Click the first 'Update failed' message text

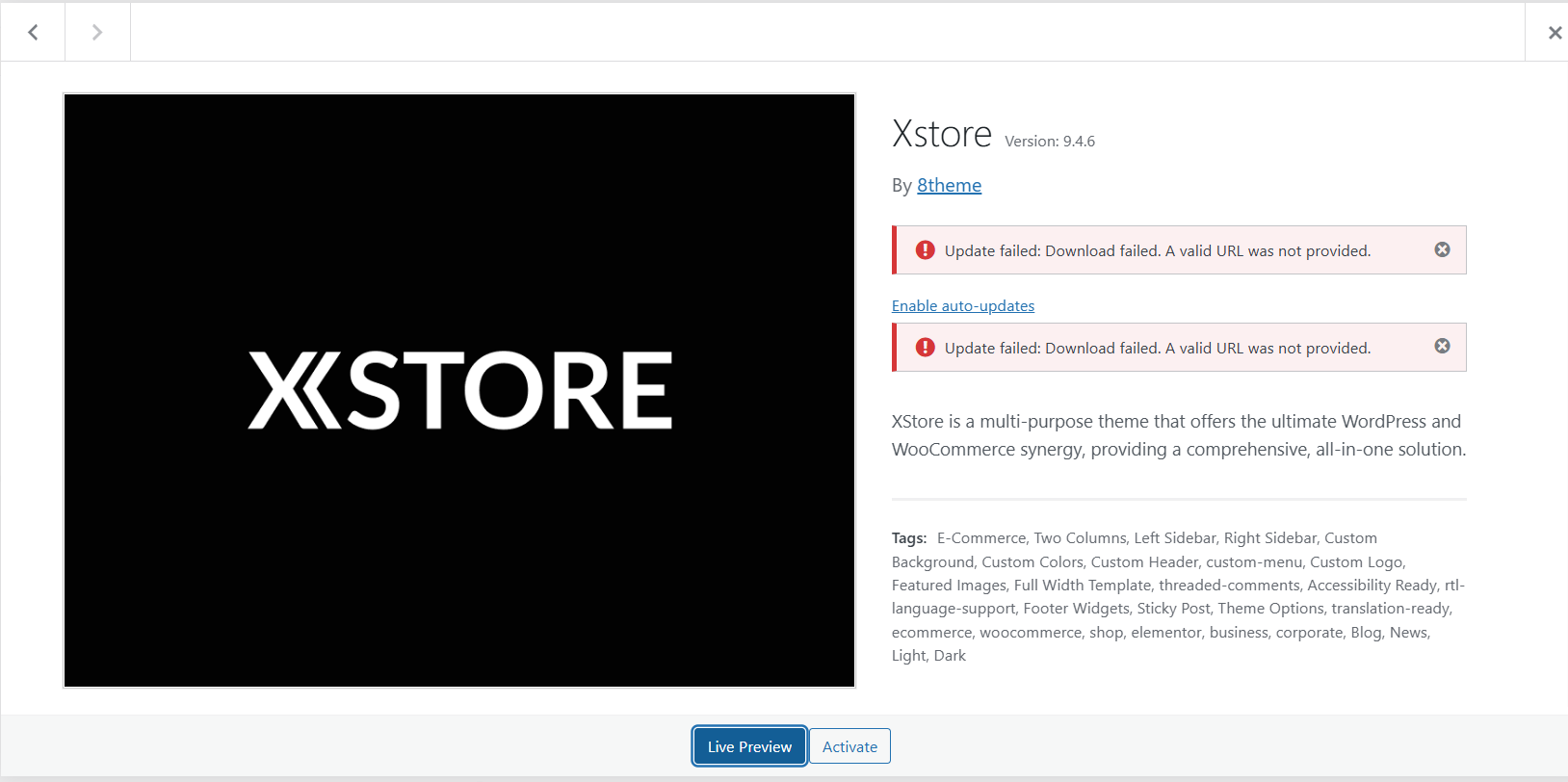1157,250
